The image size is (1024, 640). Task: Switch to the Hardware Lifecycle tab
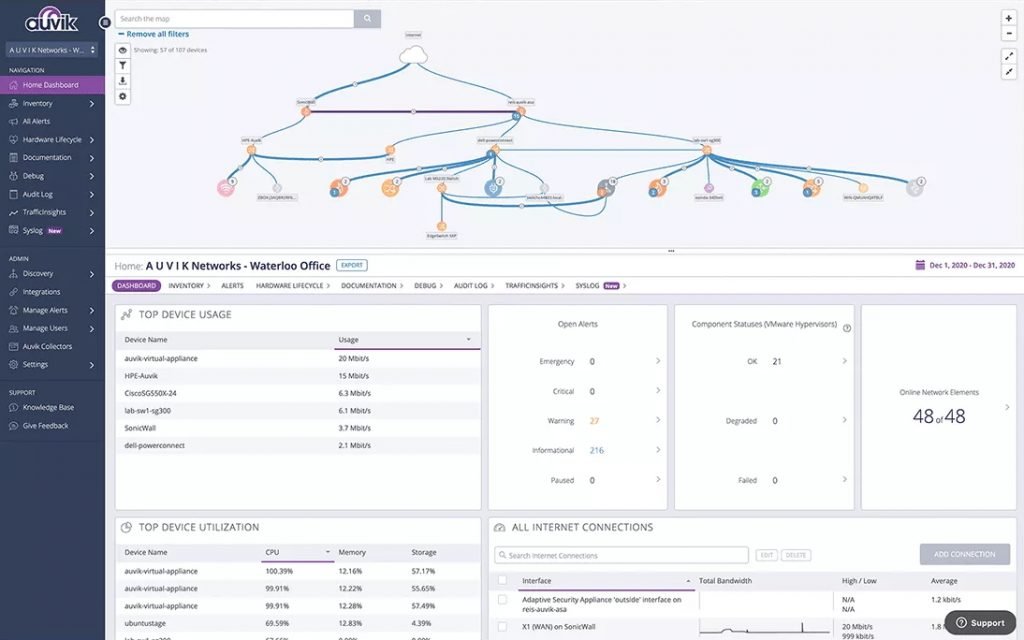coord(289,286)
